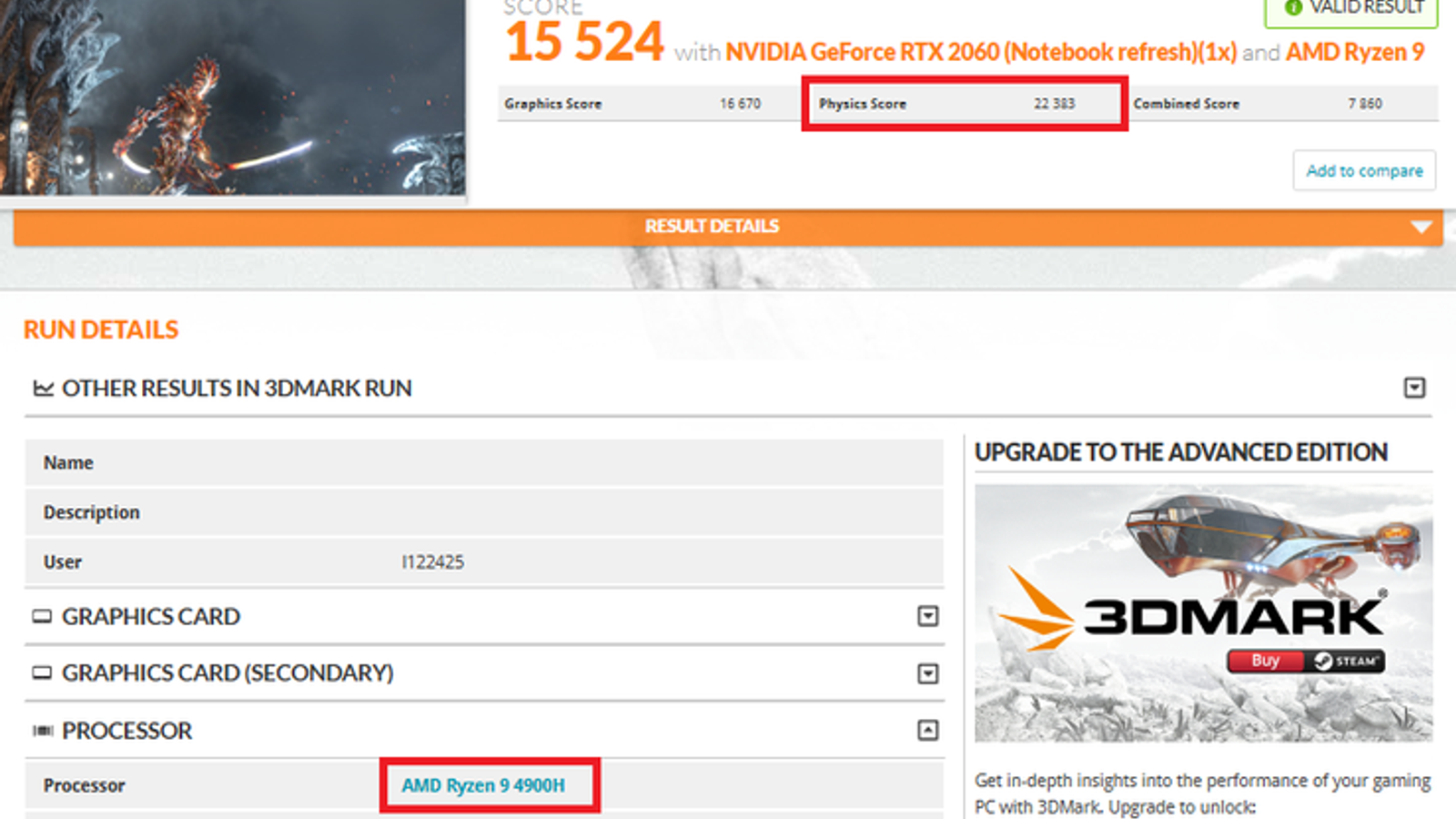This screenshot has height=819, width=1456.
Task: Click the Name row label
Action: [x=68, y=462]
